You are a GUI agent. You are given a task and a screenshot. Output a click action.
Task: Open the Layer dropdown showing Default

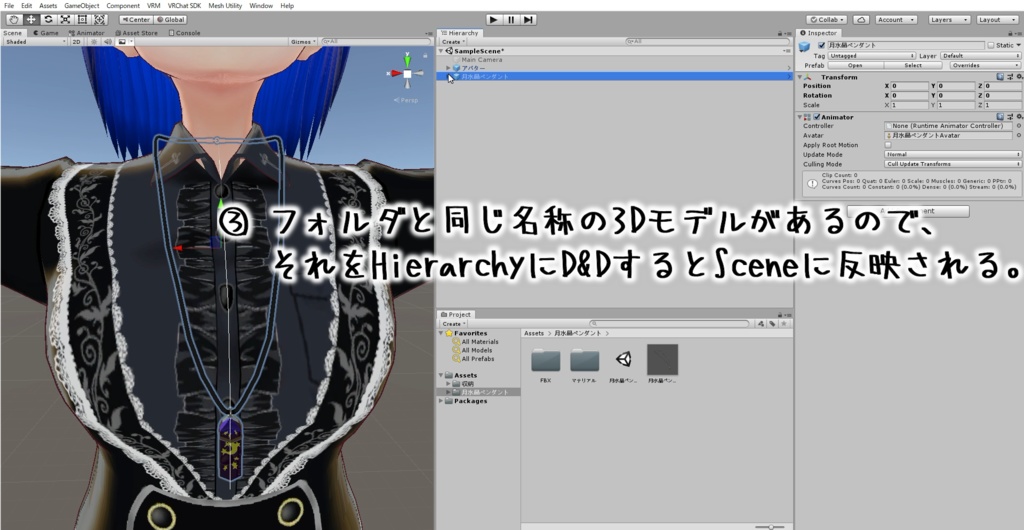(980, 56)
